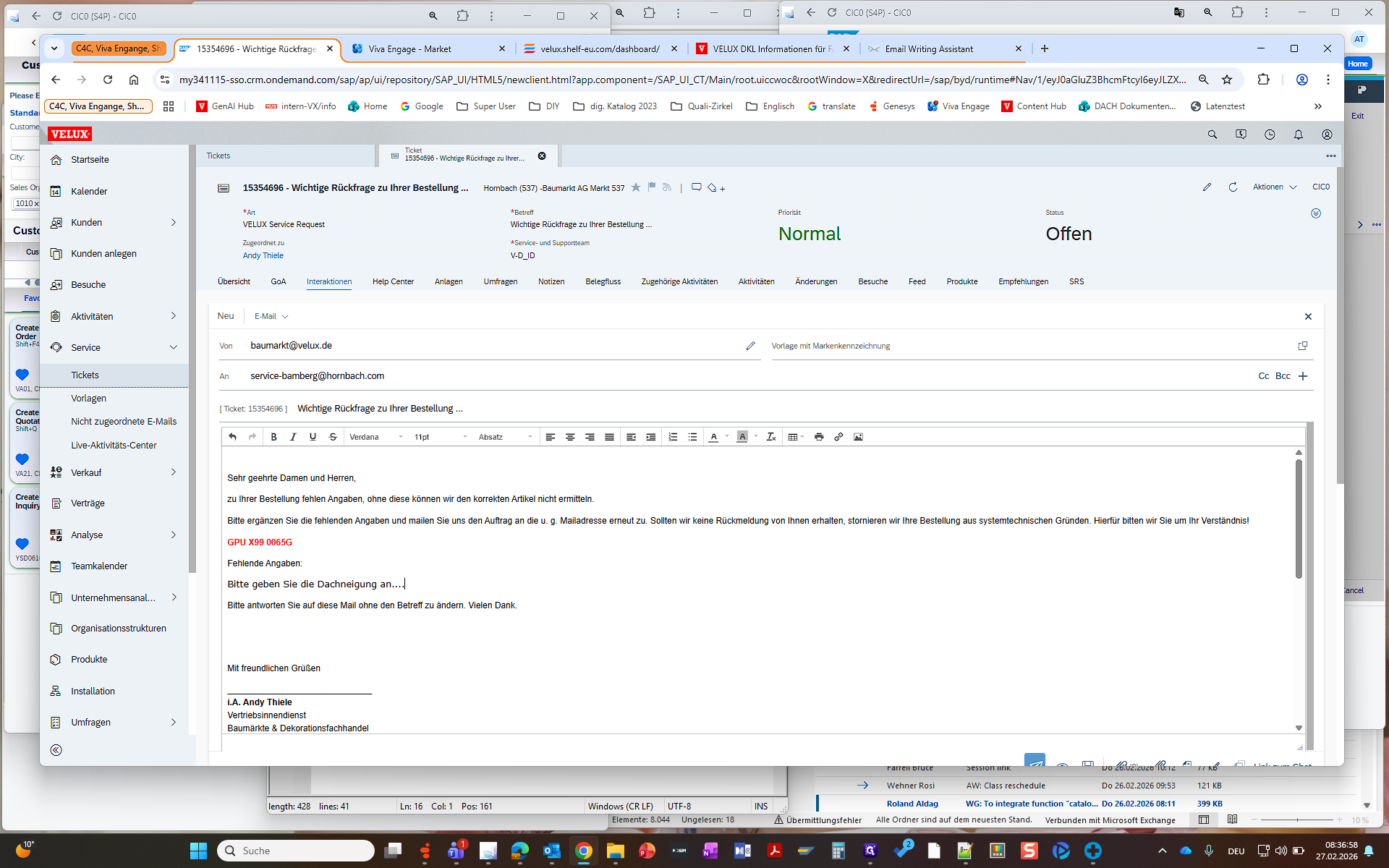Screen dimensions: 1389x868
Task: Toggle bold formatting in email editor
Action: pyautogui.click(x=273, y=437)
